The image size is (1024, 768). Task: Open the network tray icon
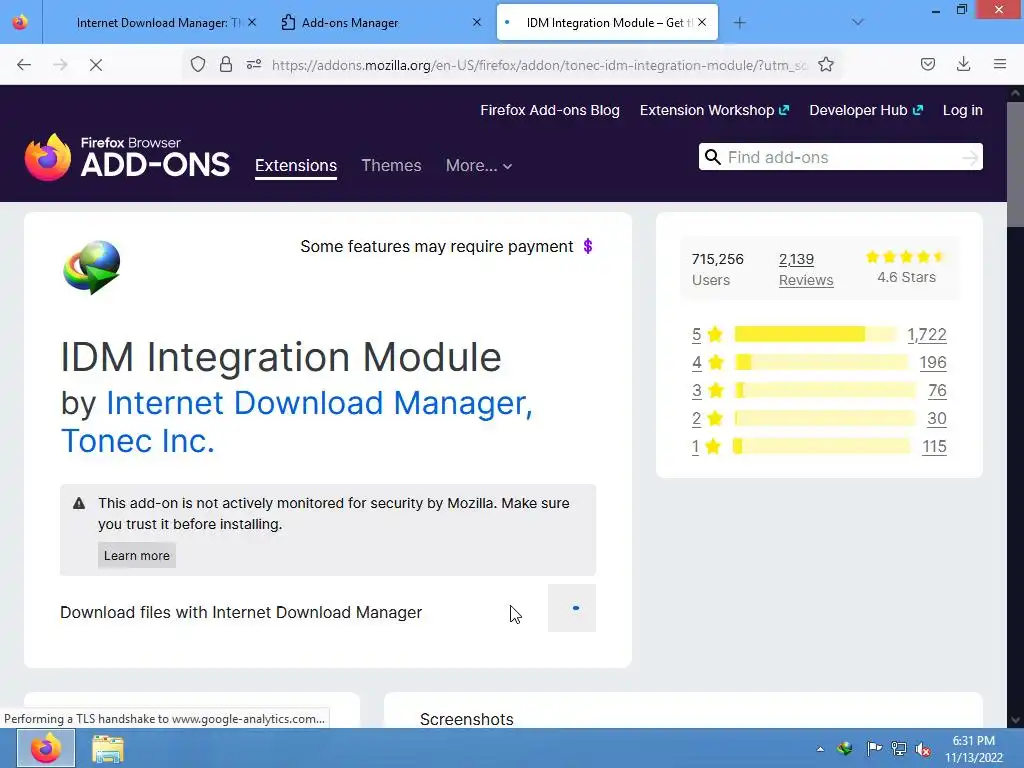point(899,748)
